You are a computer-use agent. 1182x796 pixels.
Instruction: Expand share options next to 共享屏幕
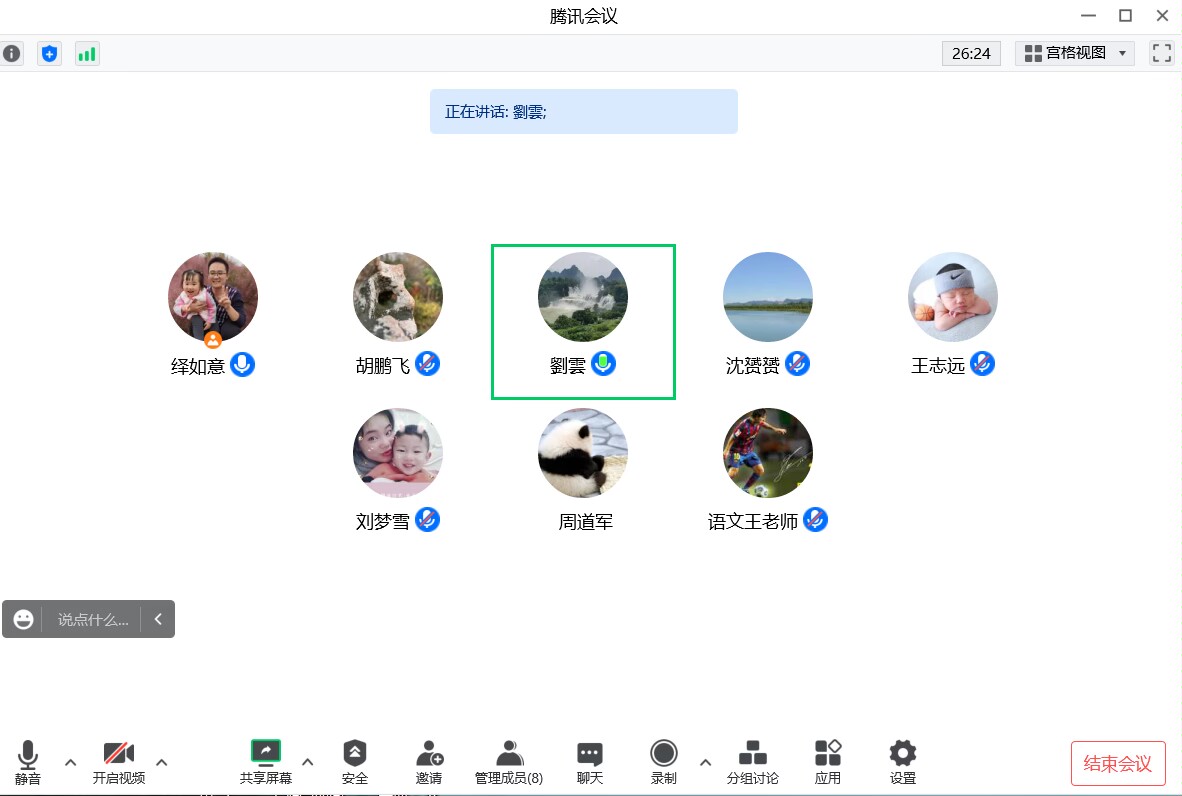tap(308, 763)
